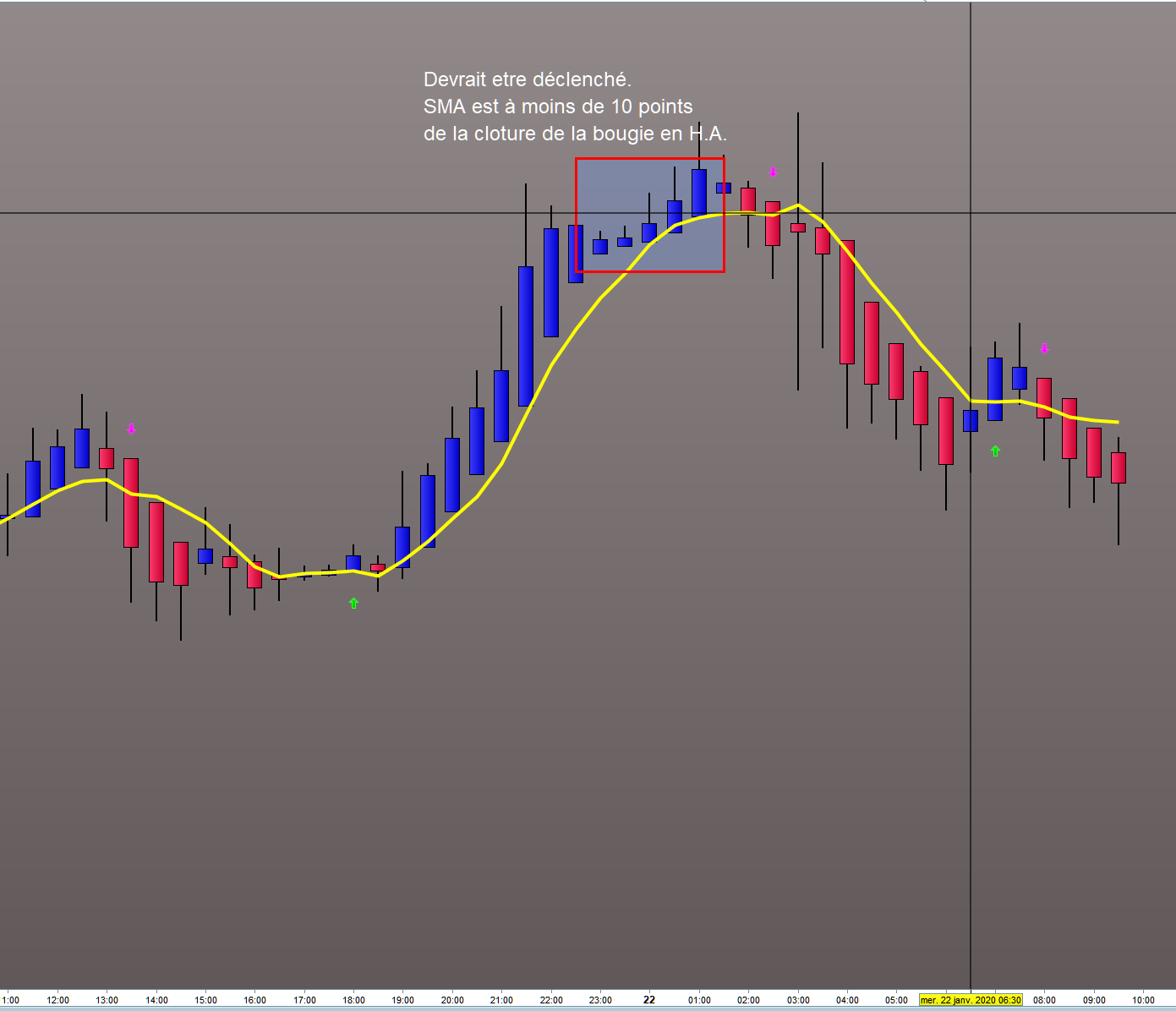1176x1011 pixels.
Task: Click the 18:00 time axis label
Action: tap(353, 1000)
